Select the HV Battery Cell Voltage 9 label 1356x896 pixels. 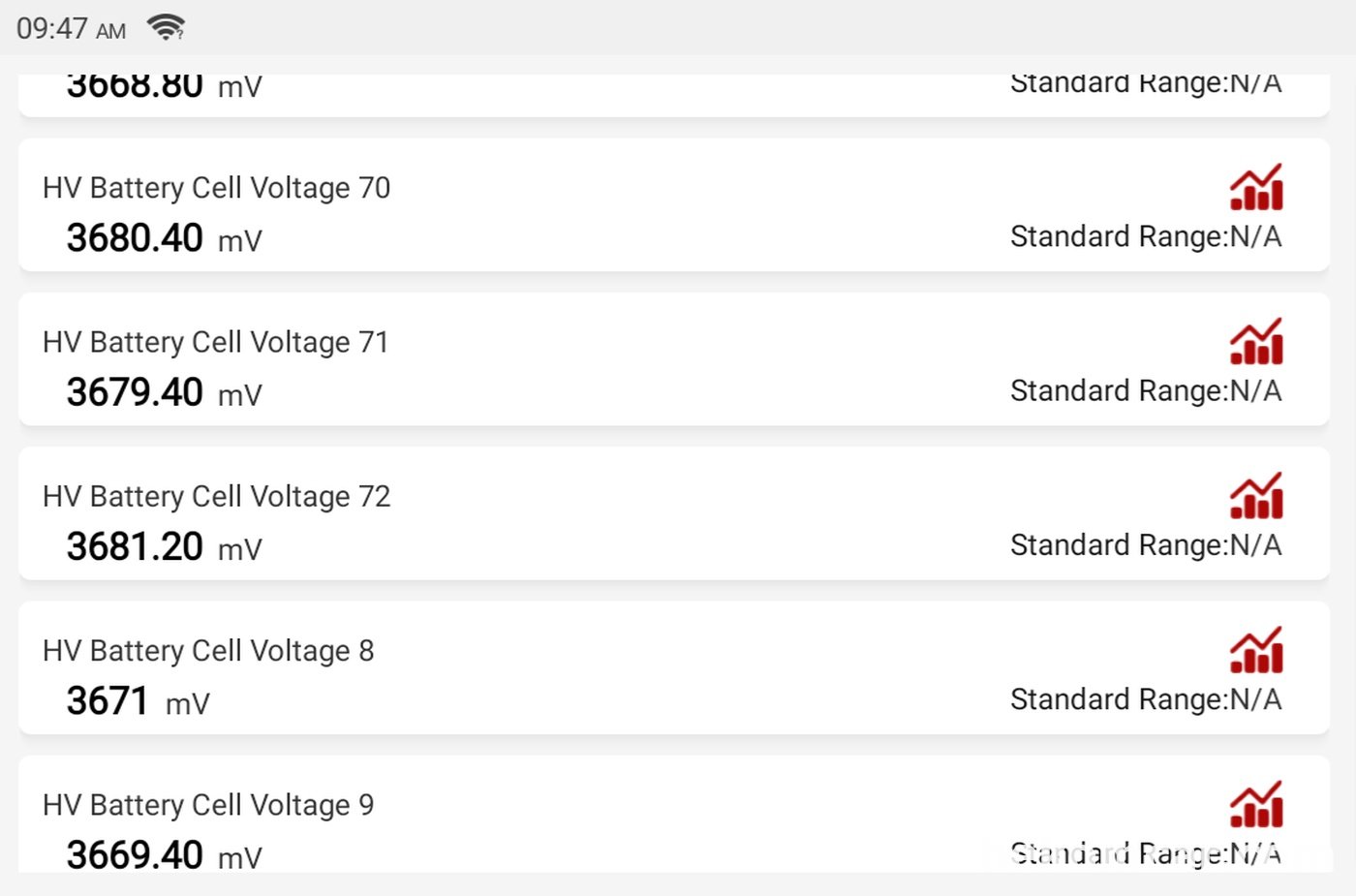tap(208, 804)
